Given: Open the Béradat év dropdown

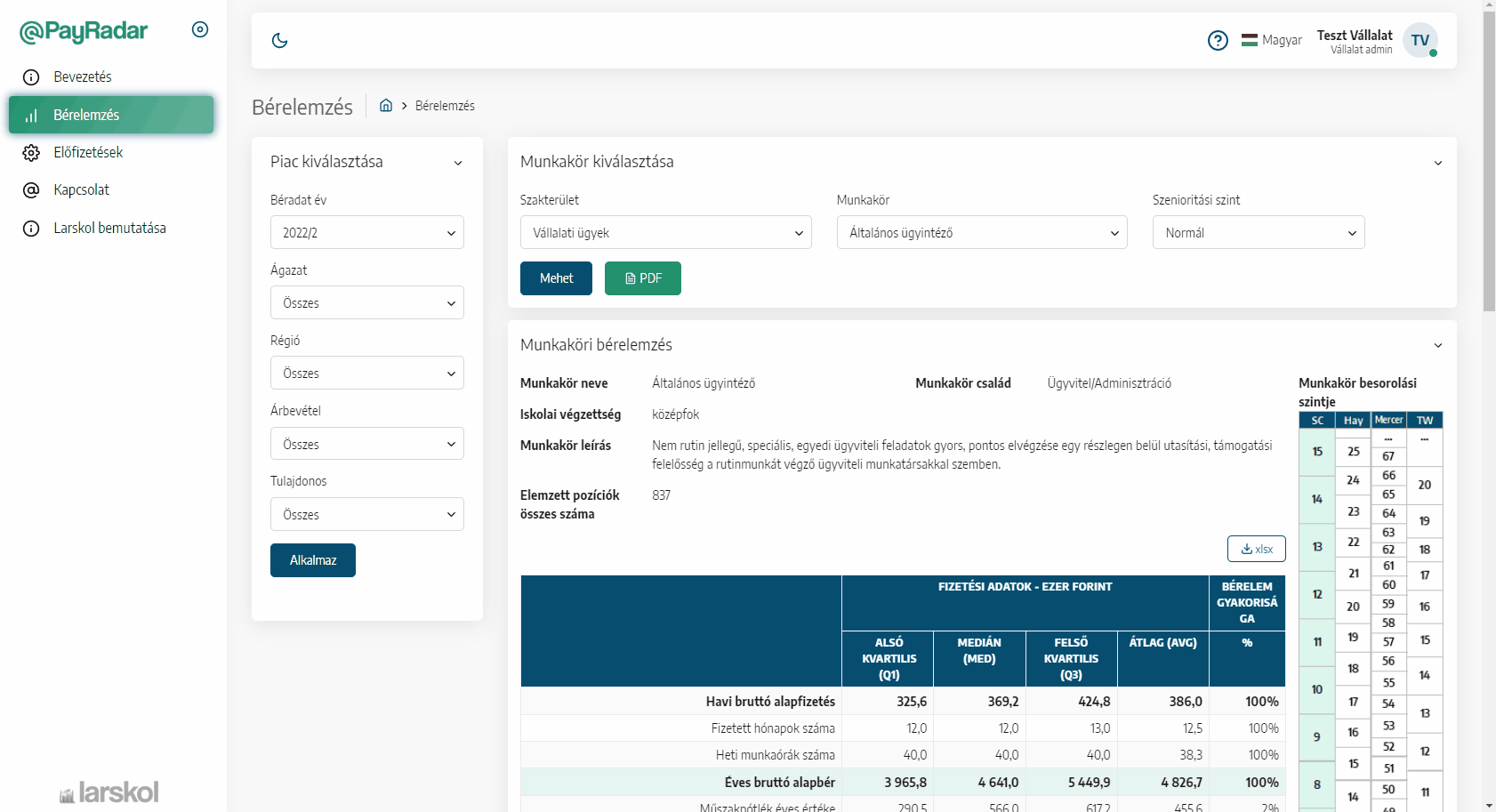Looking at the screenshot, I should [366, 232].
